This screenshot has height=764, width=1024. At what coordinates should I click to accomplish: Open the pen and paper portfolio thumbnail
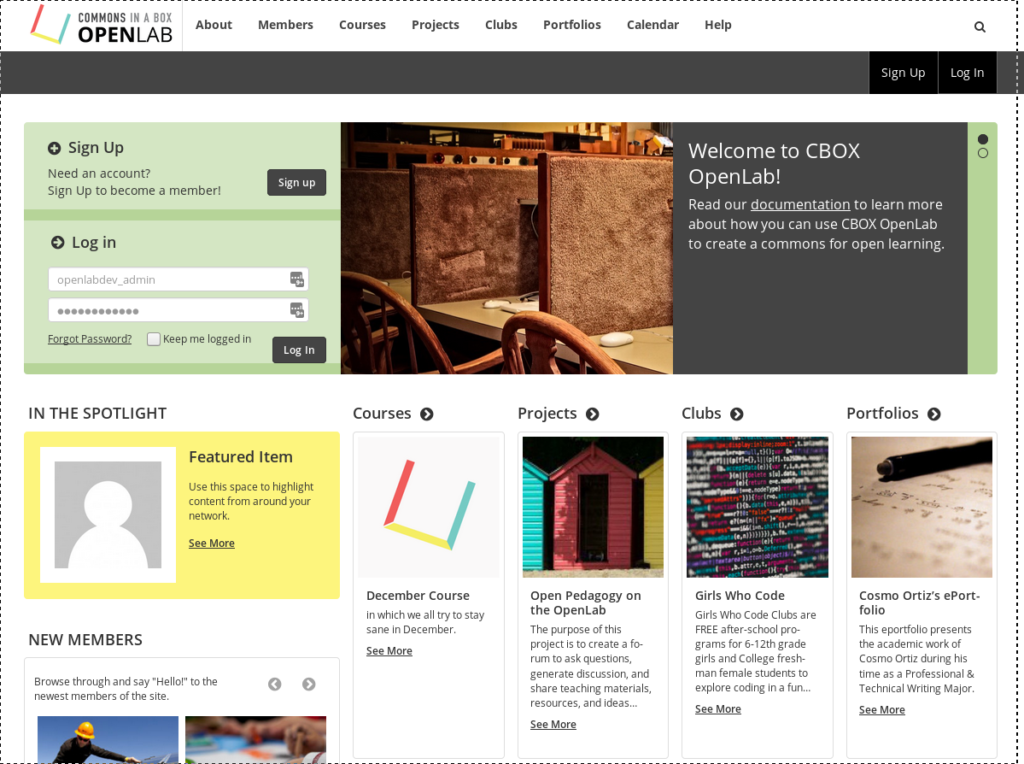point(921,507)
